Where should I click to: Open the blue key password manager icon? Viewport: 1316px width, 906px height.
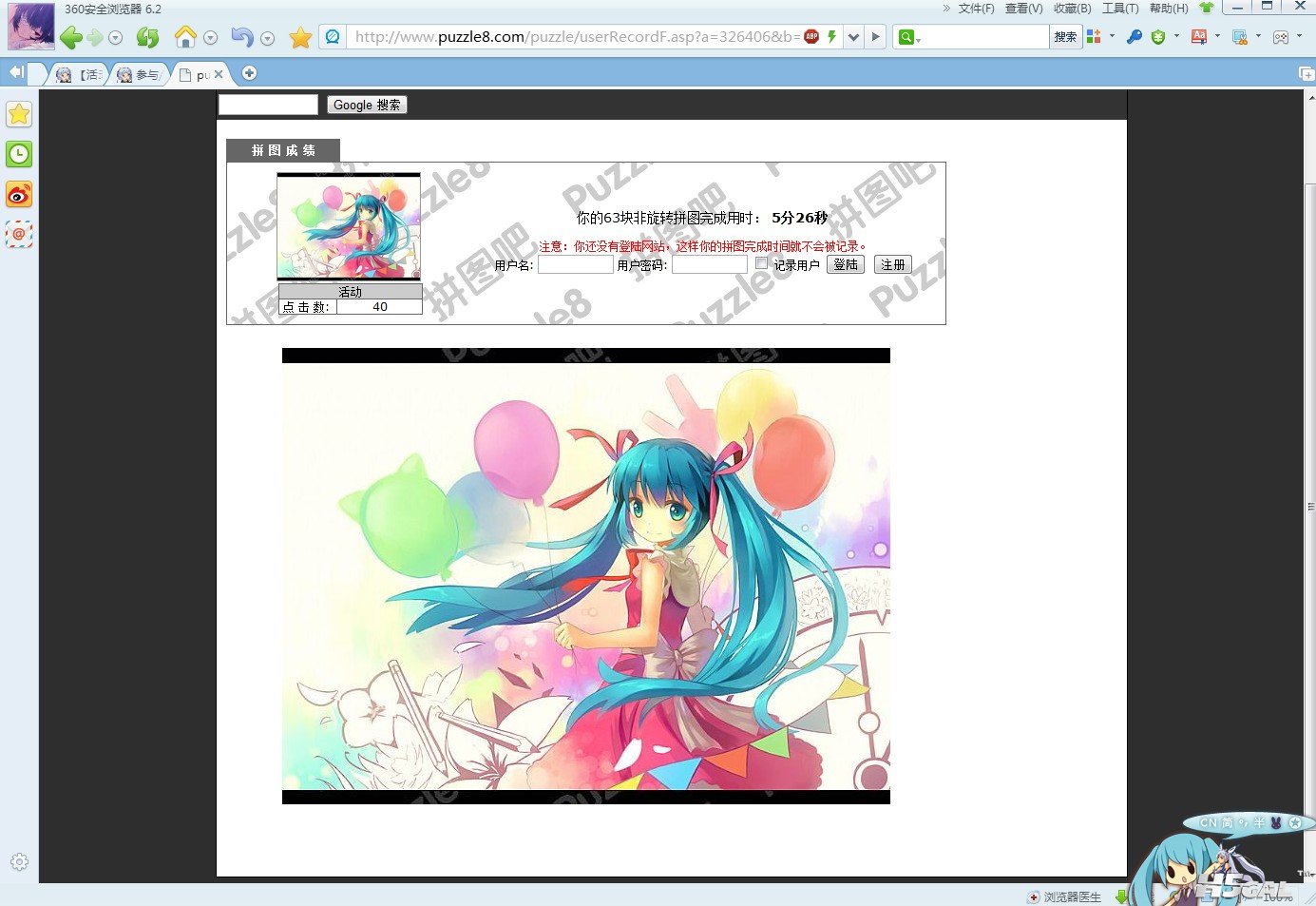tap(1134, 37)
